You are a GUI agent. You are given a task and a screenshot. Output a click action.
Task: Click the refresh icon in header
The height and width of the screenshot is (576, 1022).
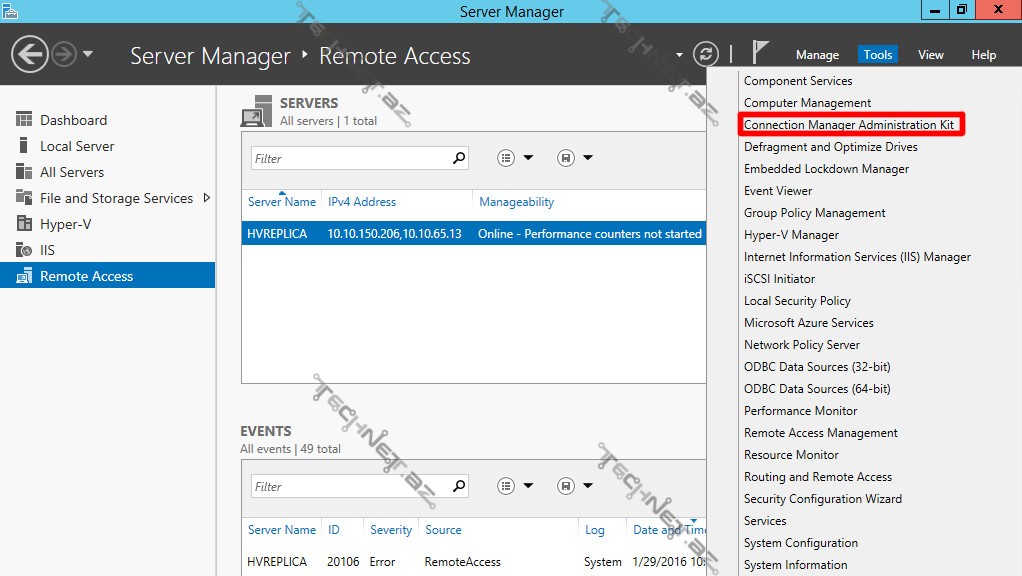click(706, 54)
